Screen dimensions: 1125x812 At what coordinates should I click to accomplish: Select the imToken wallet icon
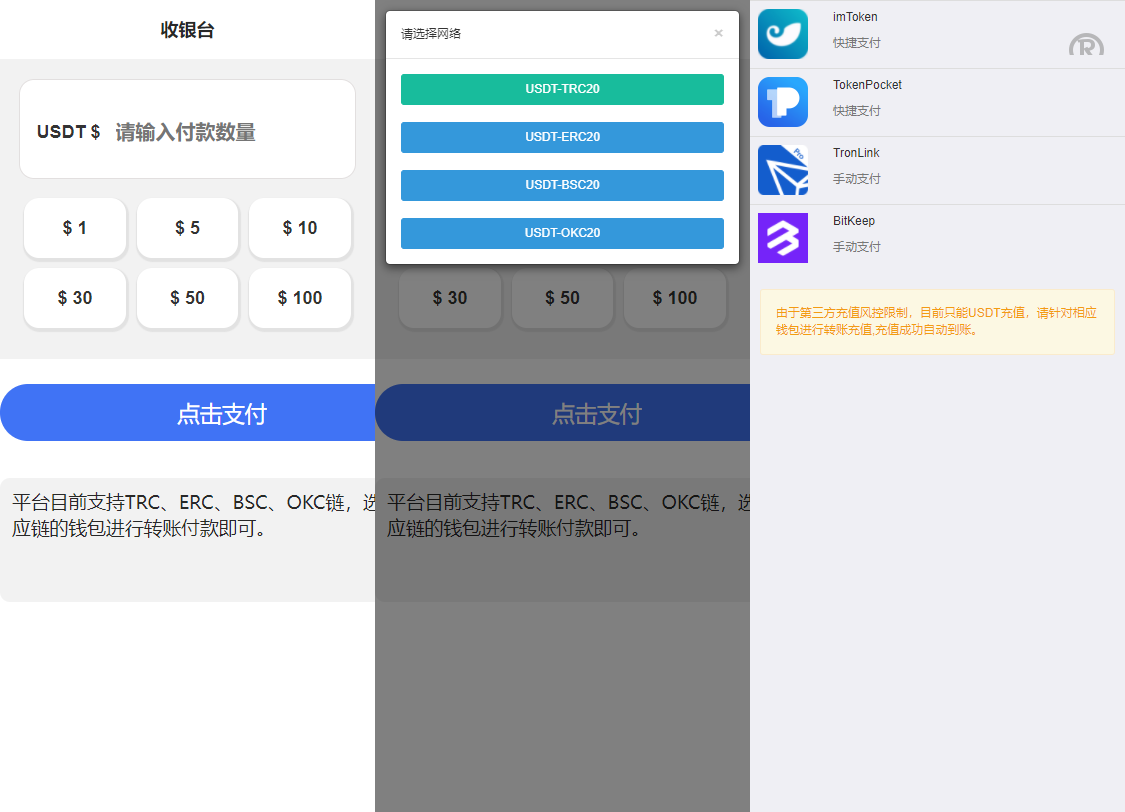pos(782,33)
